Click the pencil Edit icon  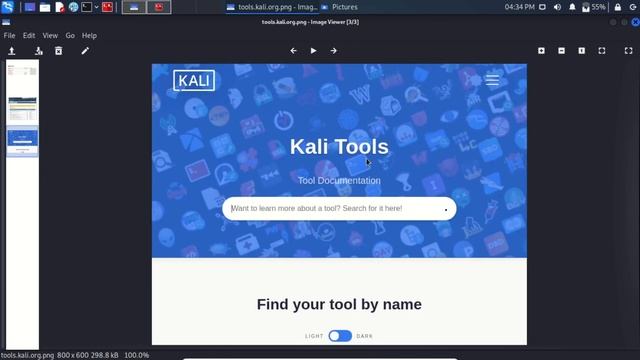tap(85, 51)
